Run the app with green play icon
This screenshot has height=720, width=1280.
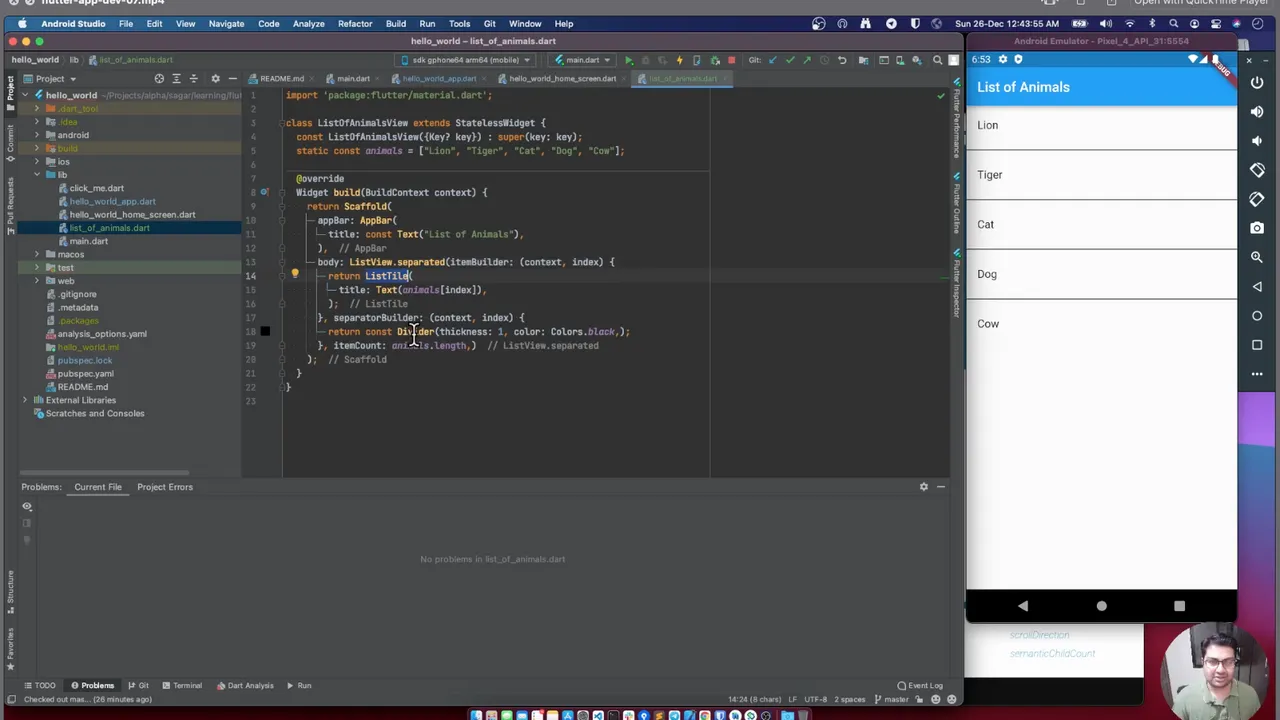click(x=628, y=60)
